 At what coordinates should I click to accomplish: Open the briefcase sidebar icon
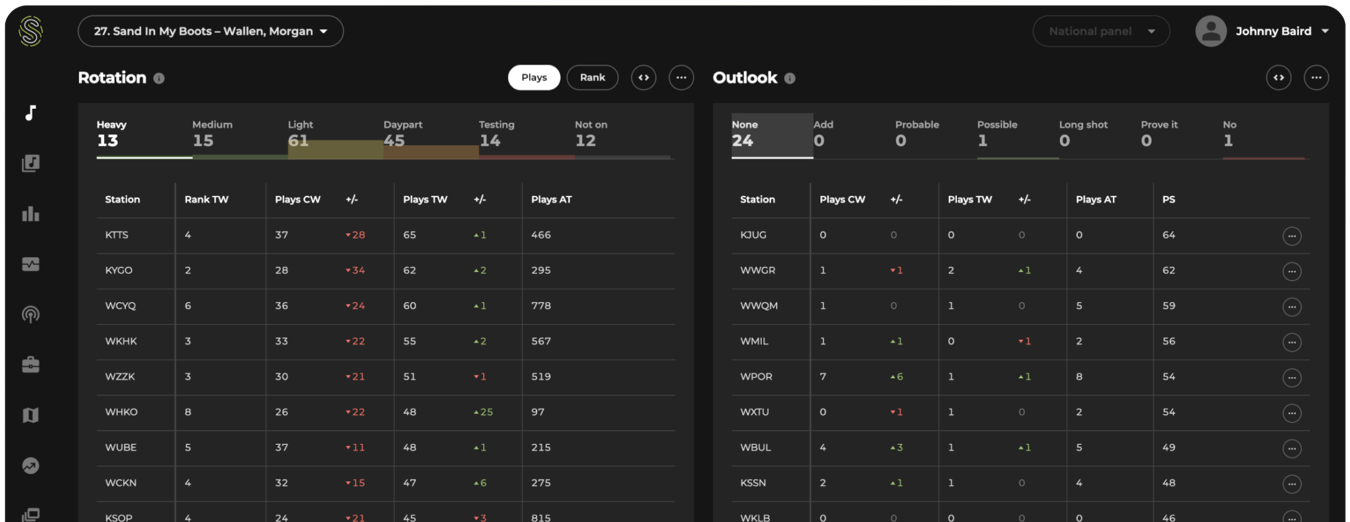[31, 365]
